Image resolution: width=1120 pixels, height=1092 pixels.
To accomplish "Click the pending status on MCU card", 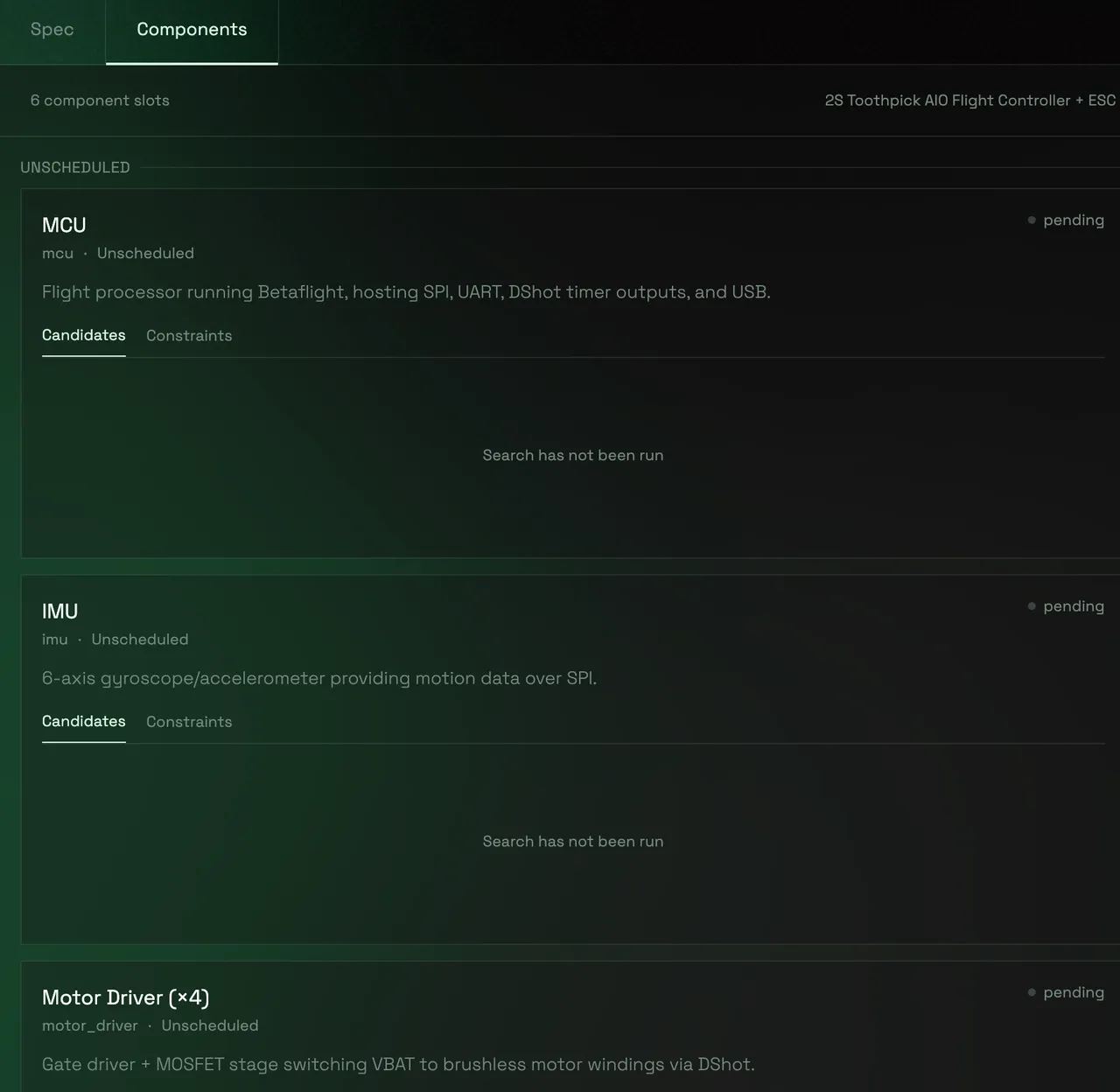I will point(1066,220).
